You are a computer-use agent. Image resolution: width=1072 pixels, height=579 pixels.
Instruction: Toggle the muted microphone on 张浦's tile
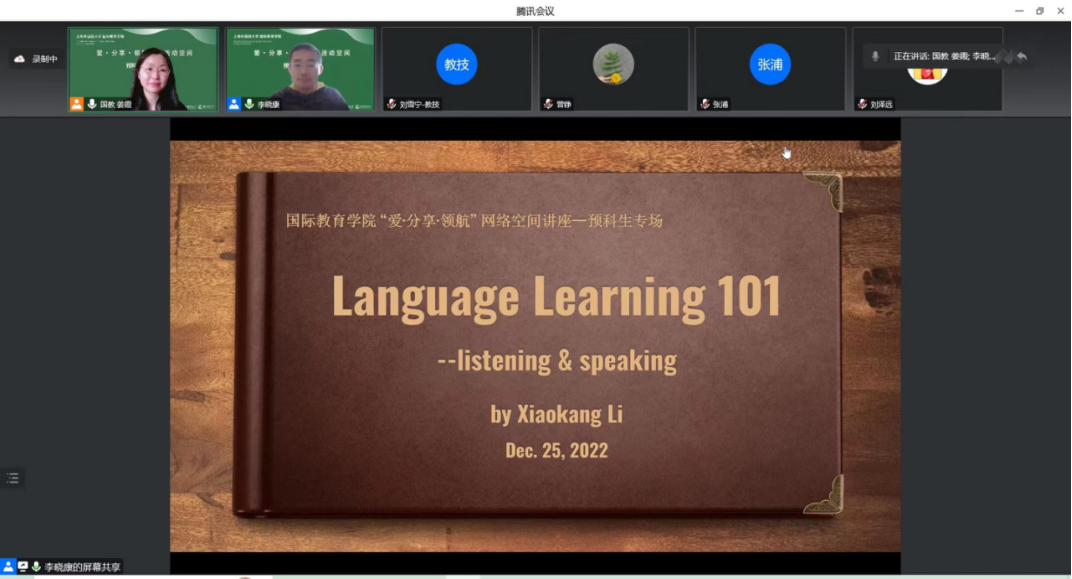[x=705, y=104]
